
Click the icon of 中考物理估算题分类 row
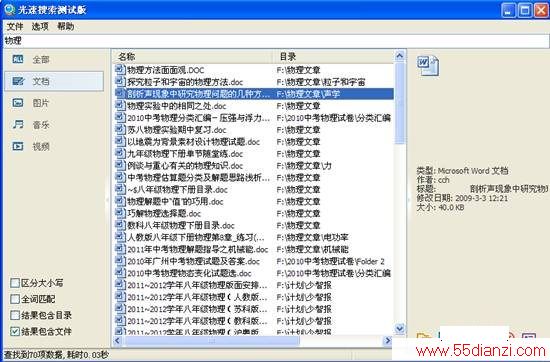tap(120, 177)
